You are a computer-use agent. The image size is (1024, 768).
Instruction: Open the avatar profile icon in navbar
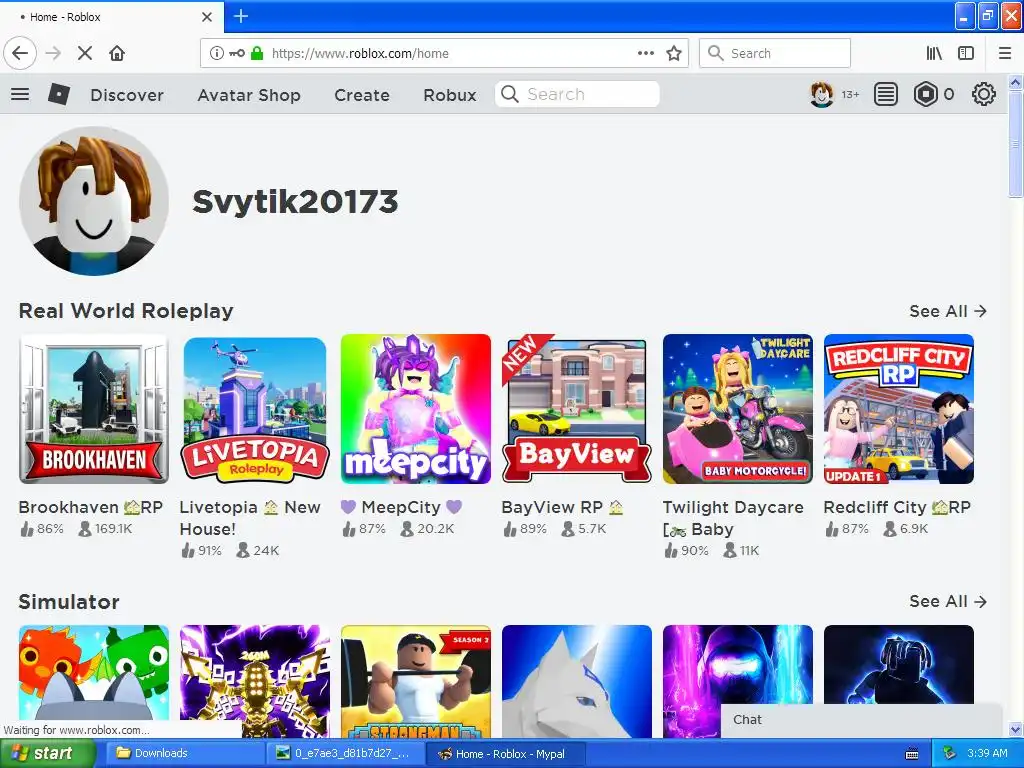tap(822, 95)
